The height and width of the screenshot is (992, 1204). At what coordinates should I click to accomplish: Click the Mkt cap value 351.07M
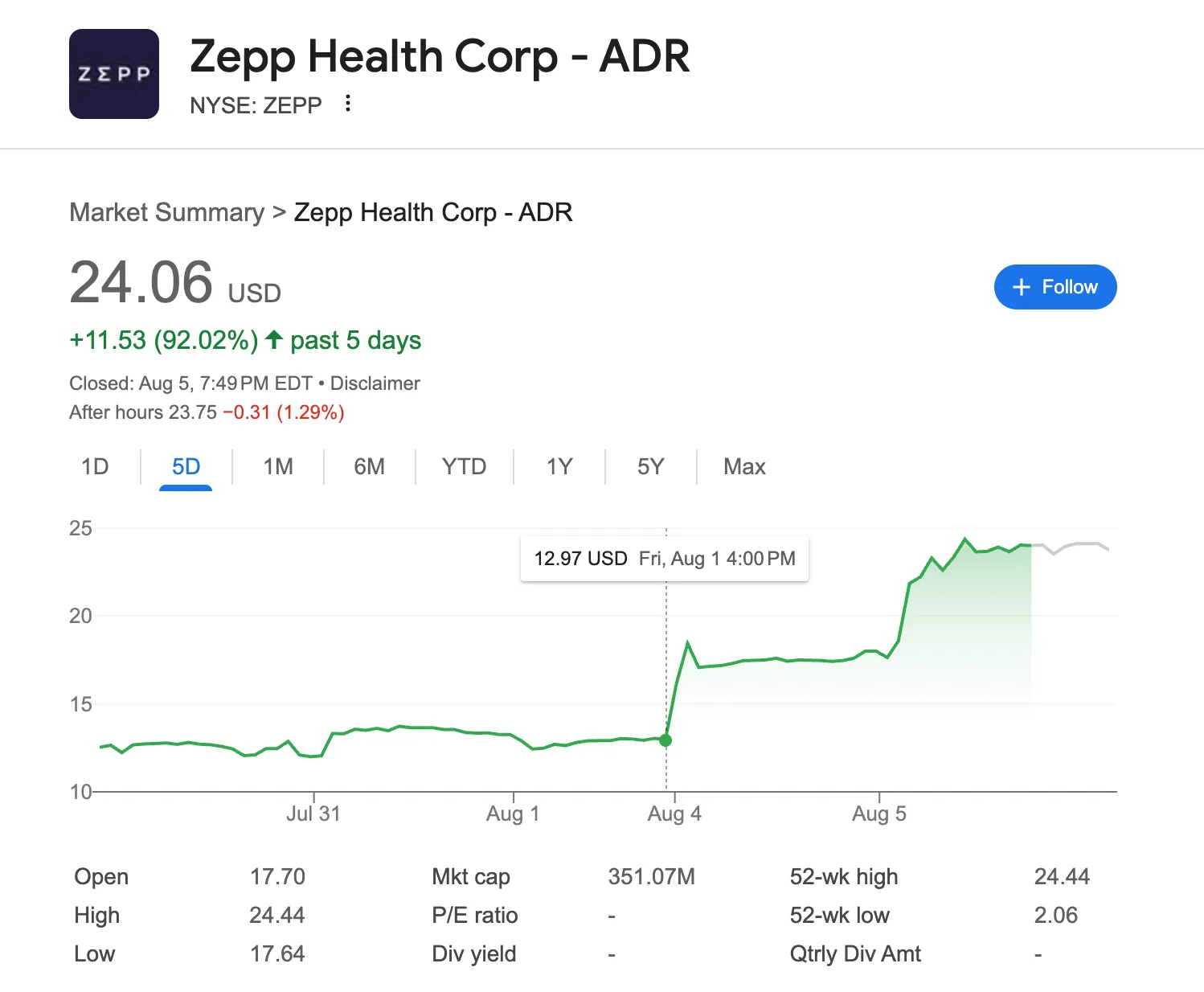tap(651, 876)
